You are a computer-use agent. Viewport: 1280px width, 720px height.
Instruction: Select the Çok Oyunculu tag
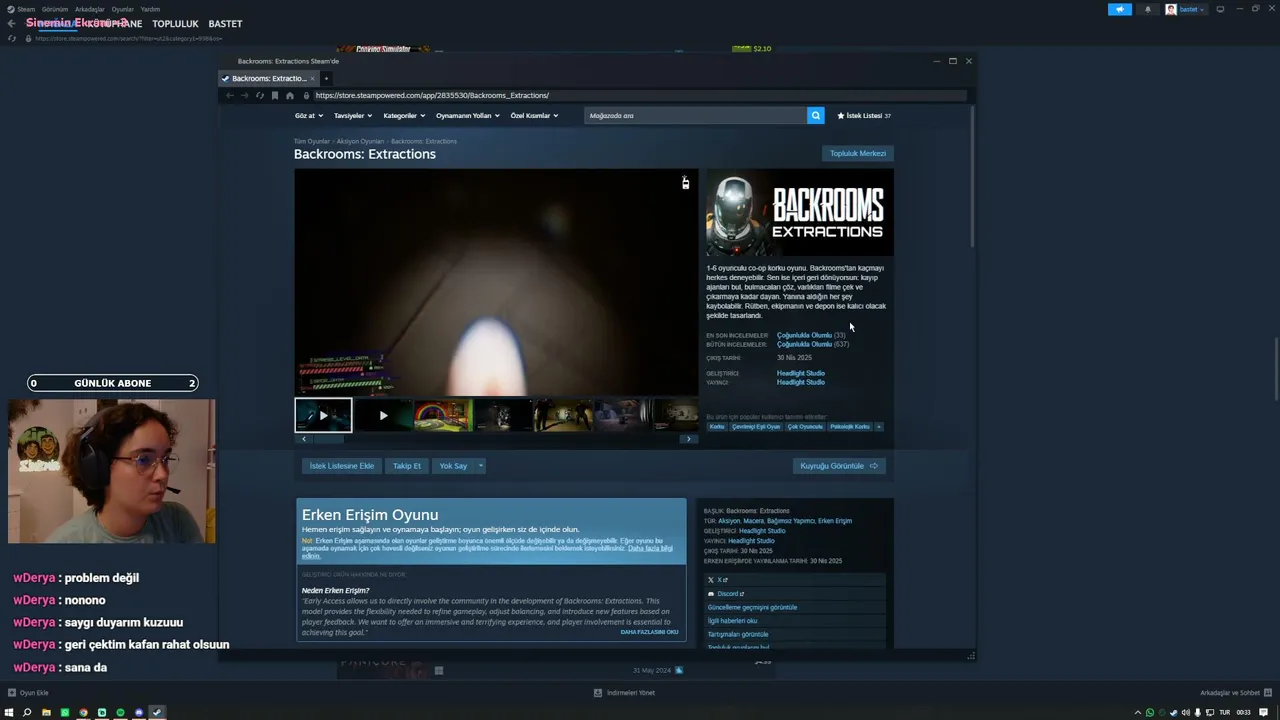(x=805, y=427)
